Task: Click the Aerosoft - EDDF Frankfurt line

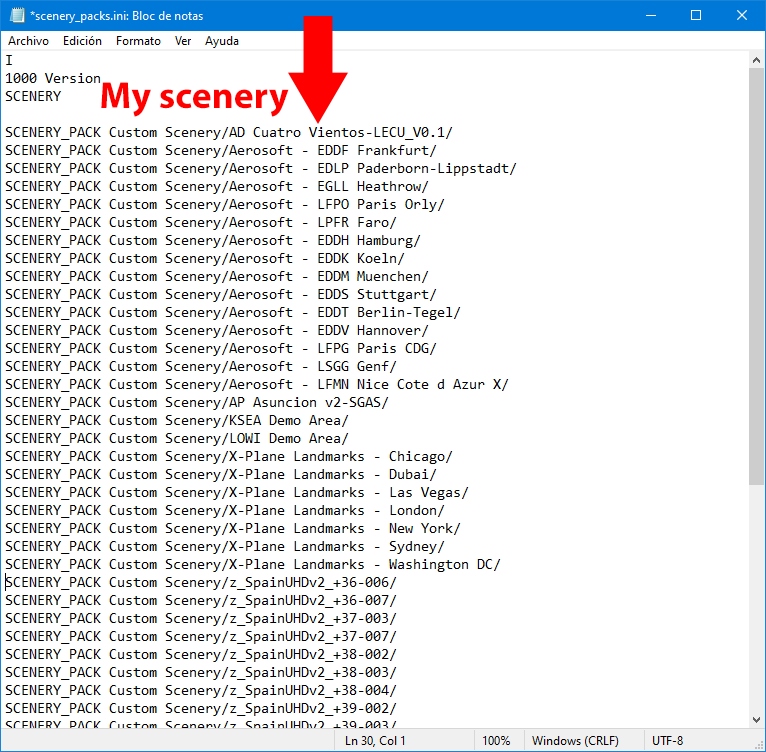Action: [x=221, y=150]
